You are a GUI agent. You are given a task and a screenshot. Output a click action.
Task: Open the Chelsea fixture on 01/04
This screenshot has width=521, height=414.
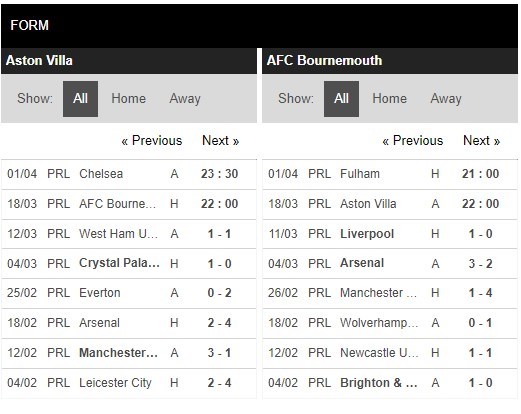click(x=129, y=174)
